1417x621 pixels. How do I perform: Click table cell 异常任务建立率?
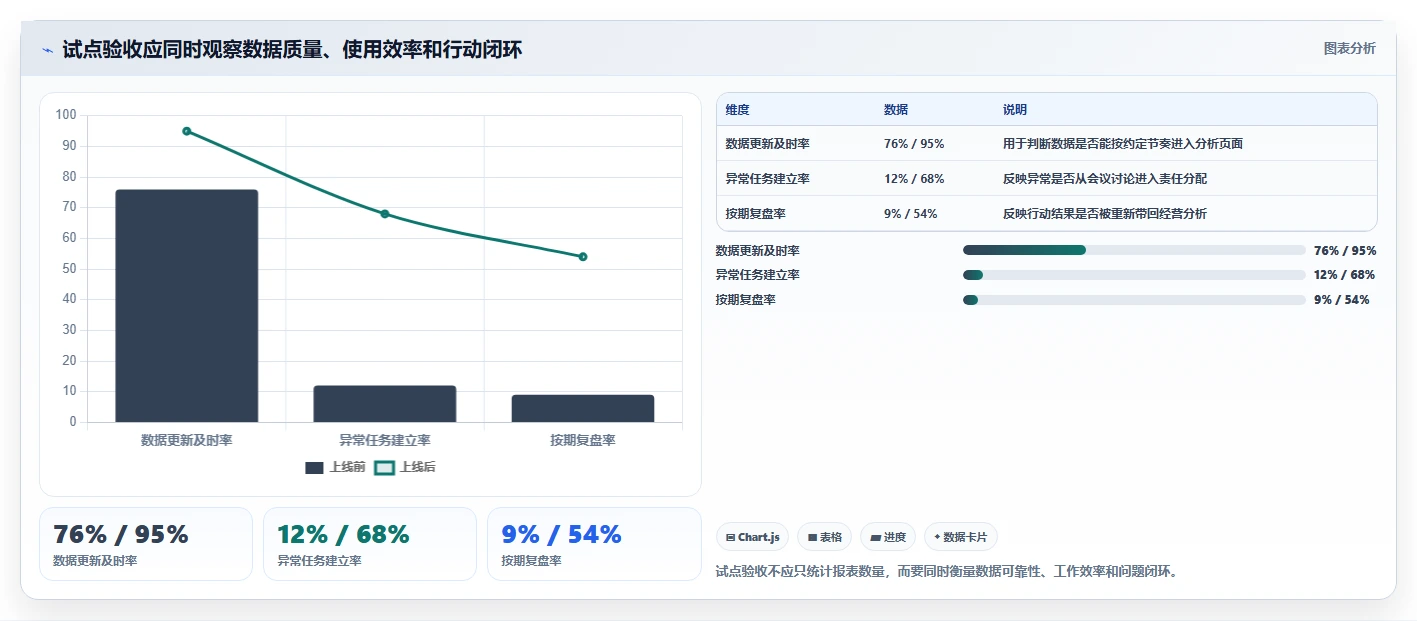coord(768,179)
